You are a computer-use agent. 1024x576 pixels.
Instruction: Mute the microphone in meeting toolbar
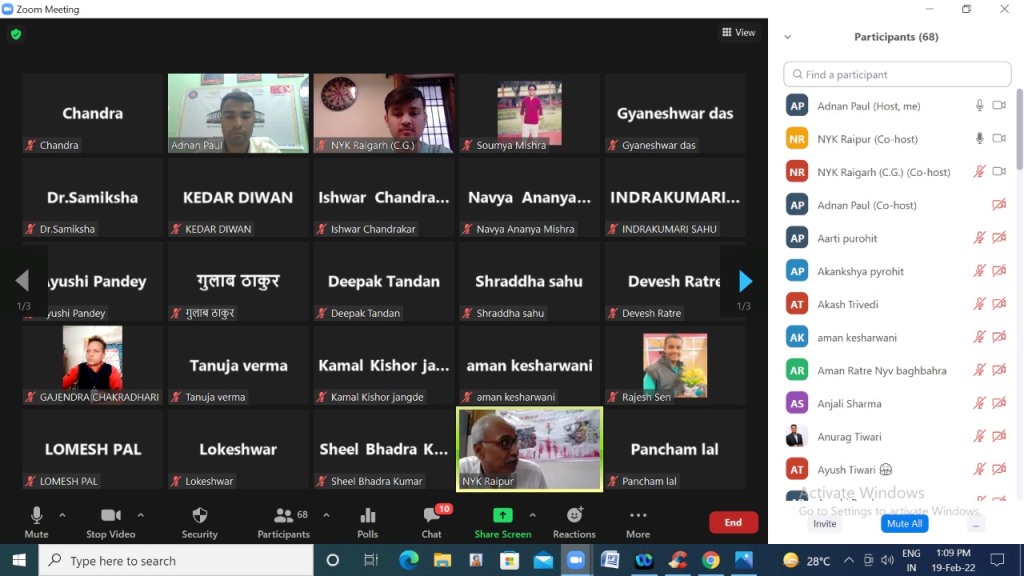(x=36, y=516)
